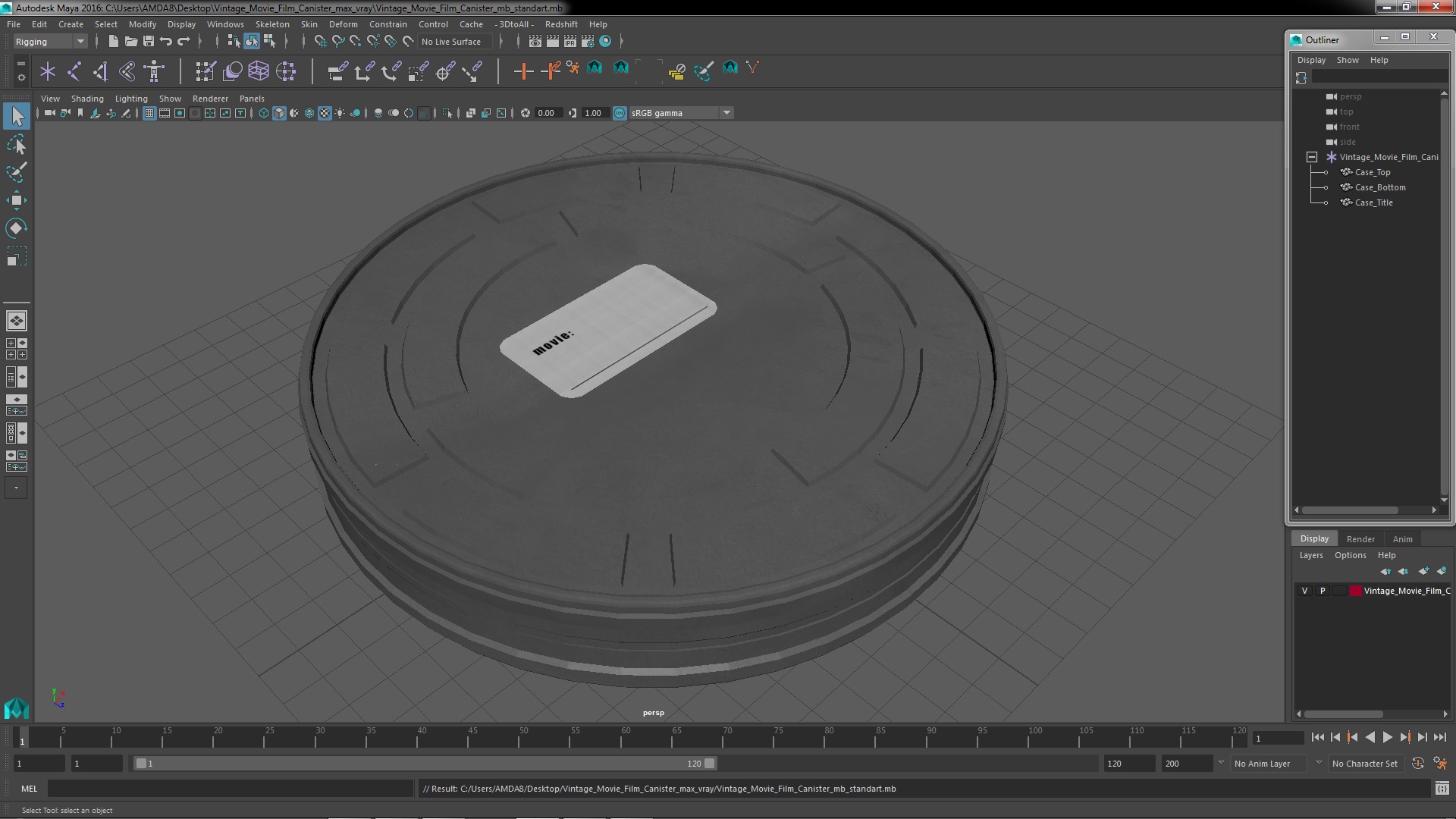Screen dimensions: 1456x819
Task: Select Case_Bottom in the Outliner
Action: [1380, 187]
